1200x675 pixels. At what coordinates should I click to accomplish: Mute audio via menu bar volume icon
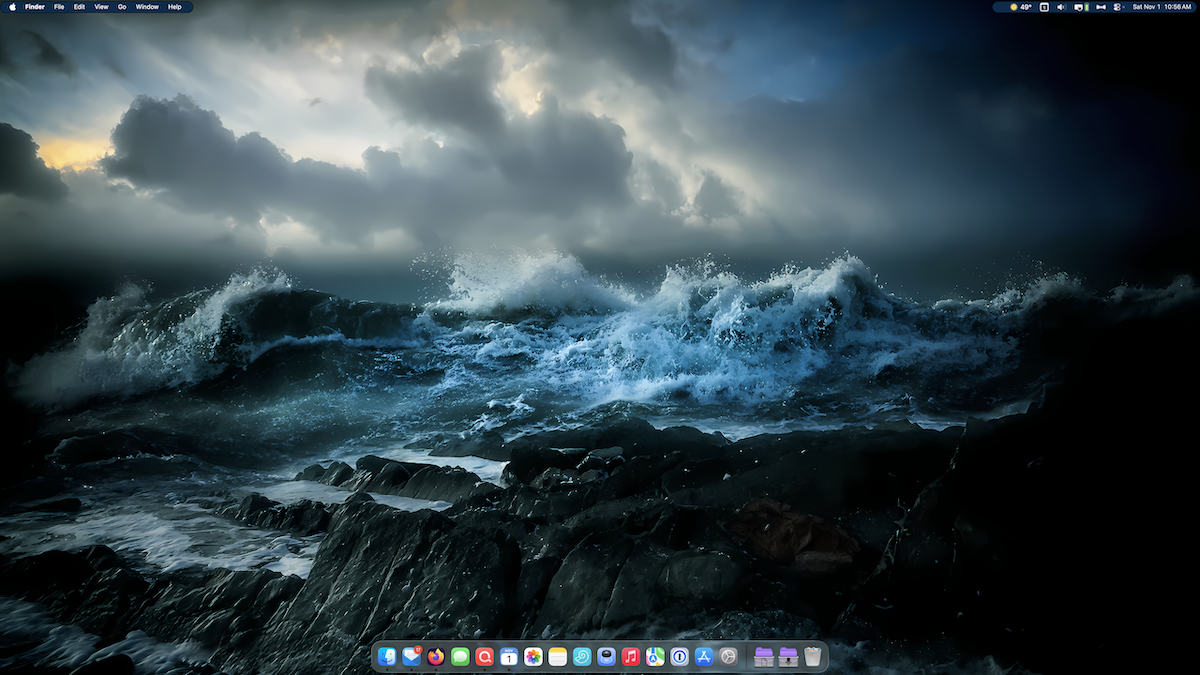point(1061,6)
